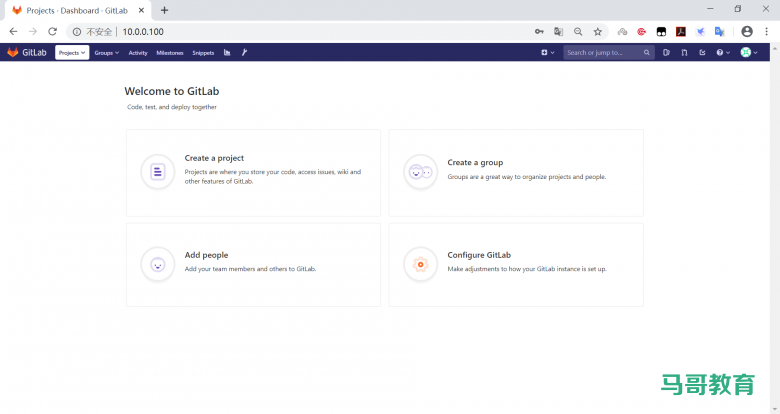Go forward in the browser

click(x=33, y=31)
